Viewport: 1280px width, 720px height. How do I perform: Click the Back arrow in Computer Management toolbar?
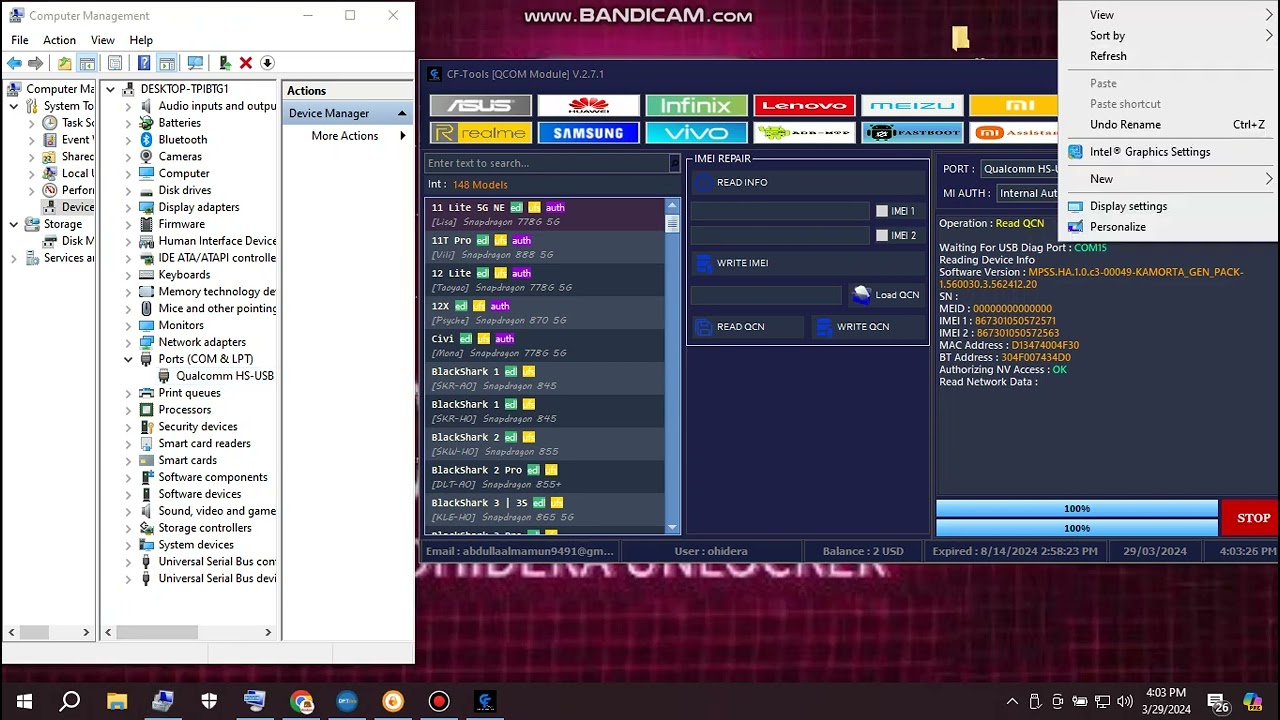14,63
